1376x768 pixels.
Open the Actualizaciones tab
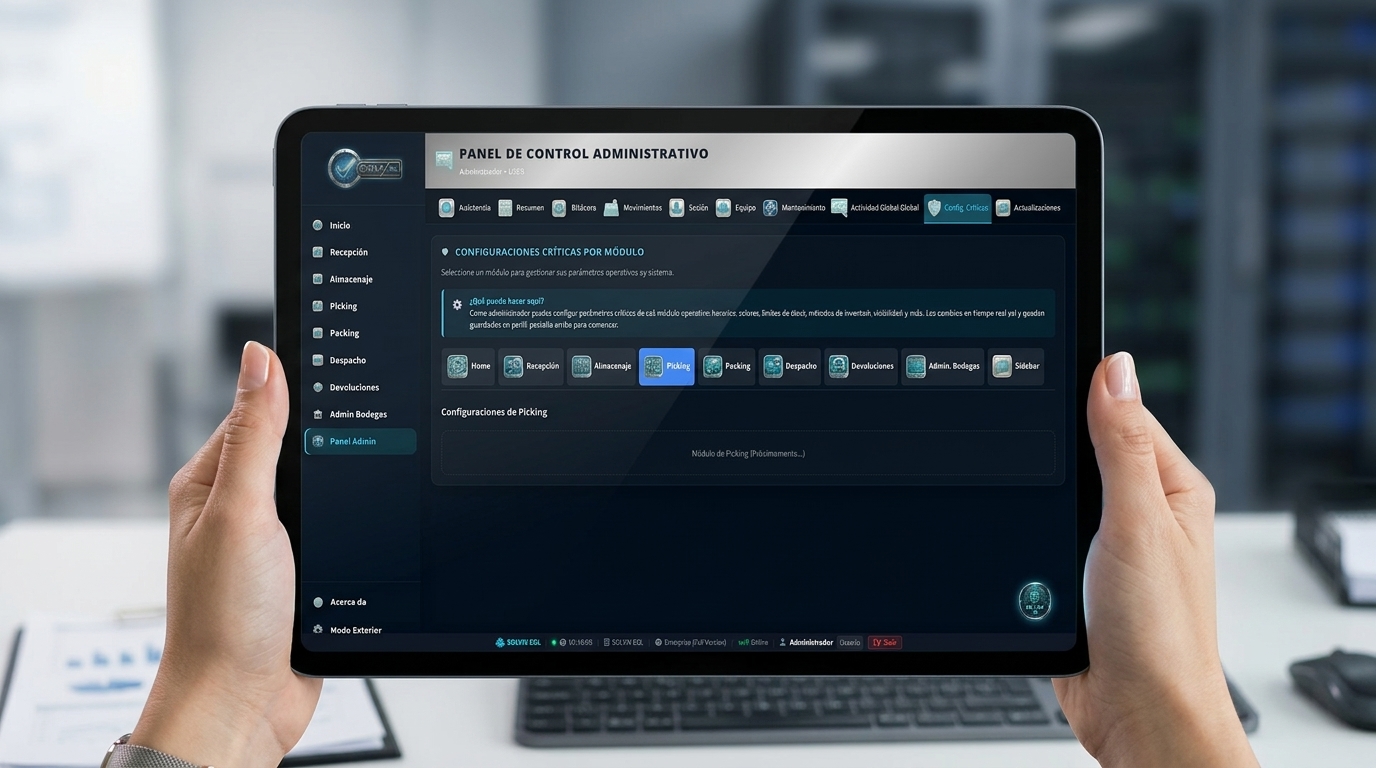1028,208
